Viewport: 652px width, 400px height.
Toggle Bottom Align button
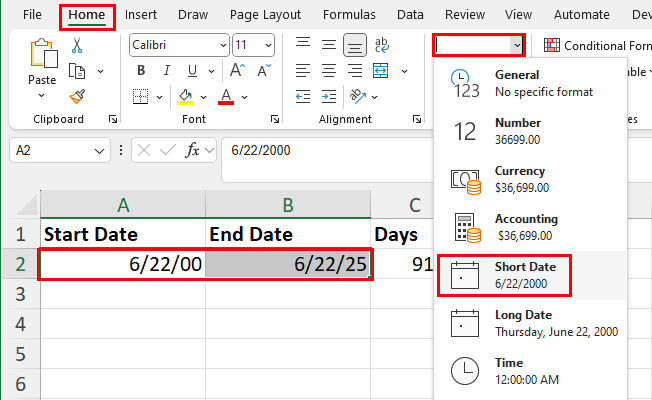point(355,45)
